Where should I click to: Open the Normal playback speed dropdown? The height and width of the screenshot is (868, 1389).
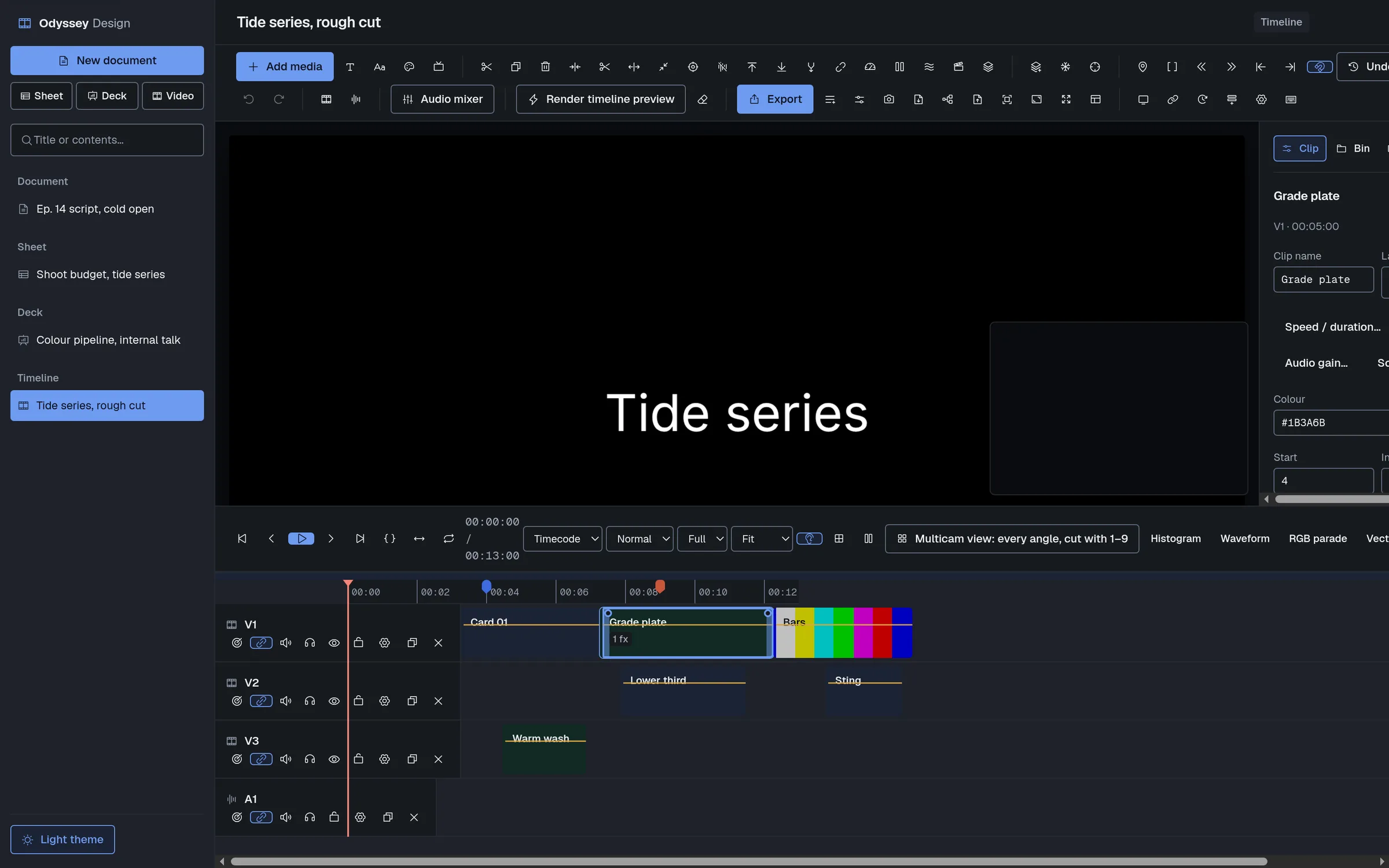click(640, 539)
